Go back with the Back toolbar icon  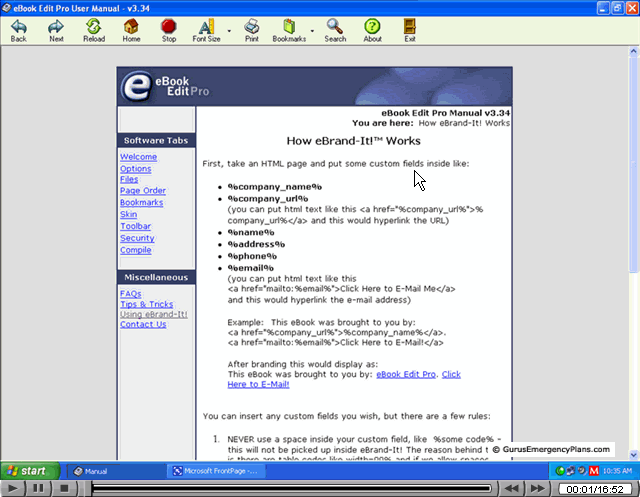(18, 31)
